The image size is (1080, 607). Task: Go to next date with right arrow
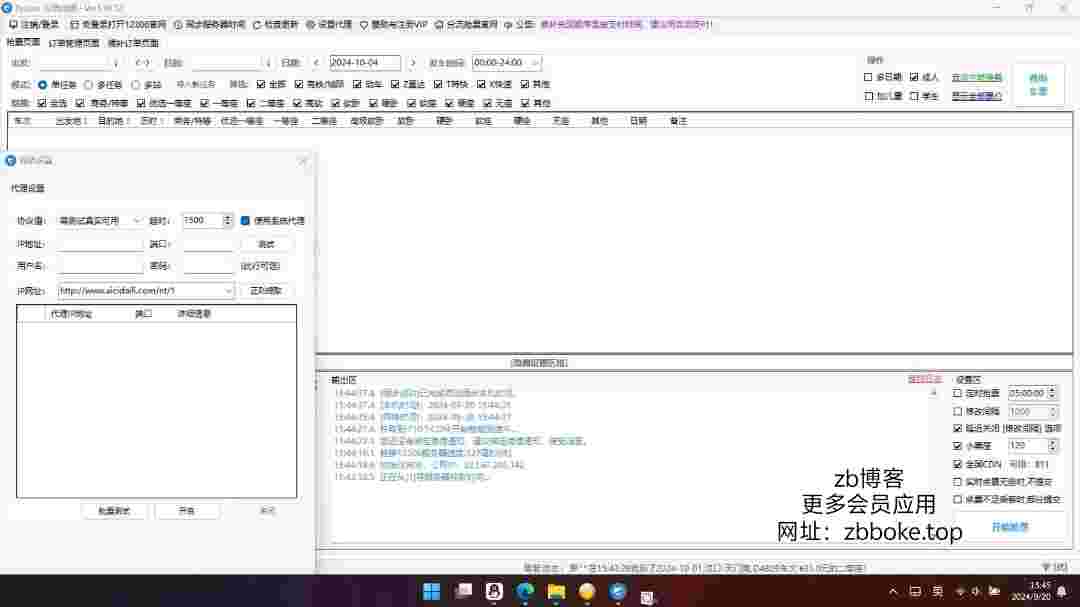point(413,63)
